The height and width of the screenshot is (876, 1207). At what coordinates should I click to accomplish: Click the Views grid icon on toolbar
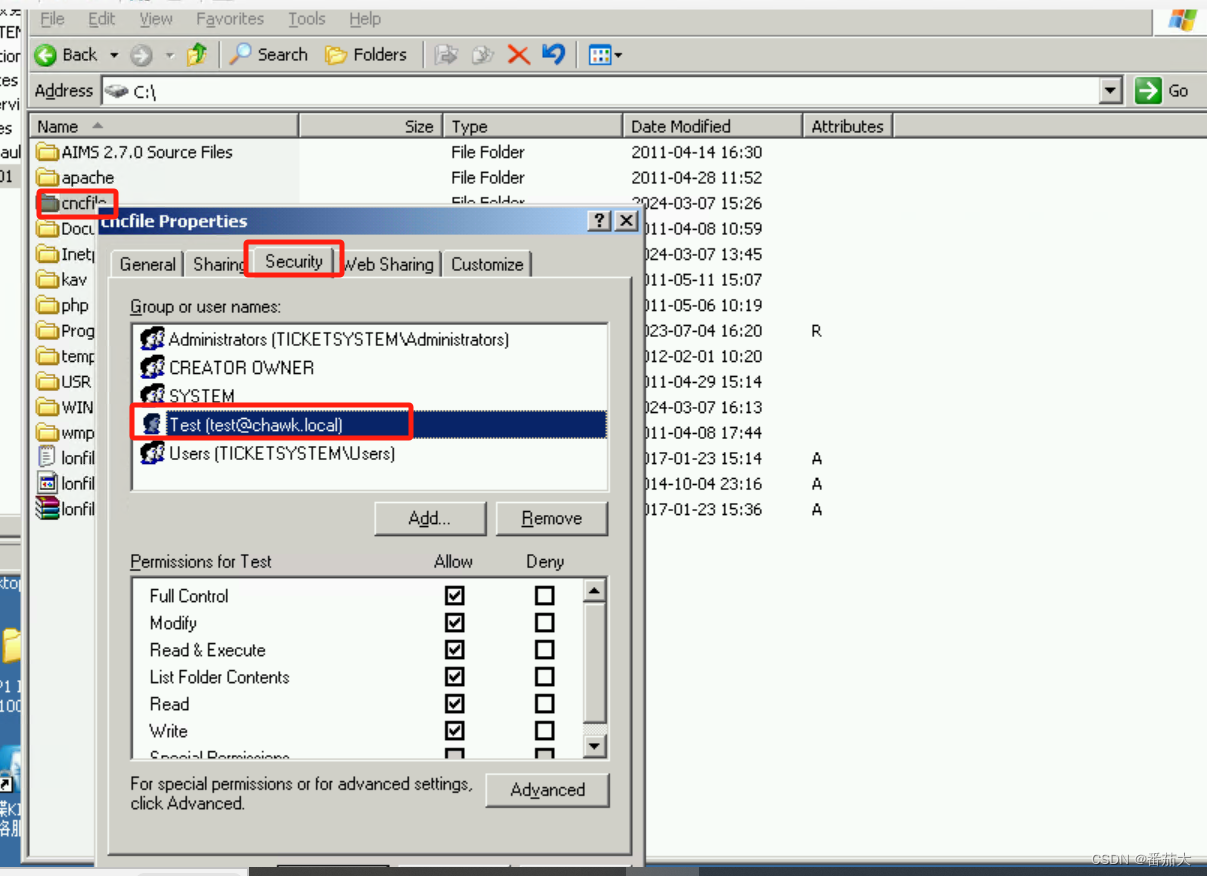click(598, 55)
